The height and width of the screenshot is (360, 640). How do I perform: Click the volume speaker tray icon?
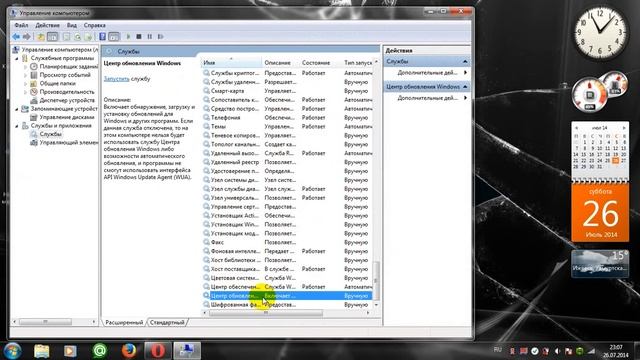[x=557, y=351]
